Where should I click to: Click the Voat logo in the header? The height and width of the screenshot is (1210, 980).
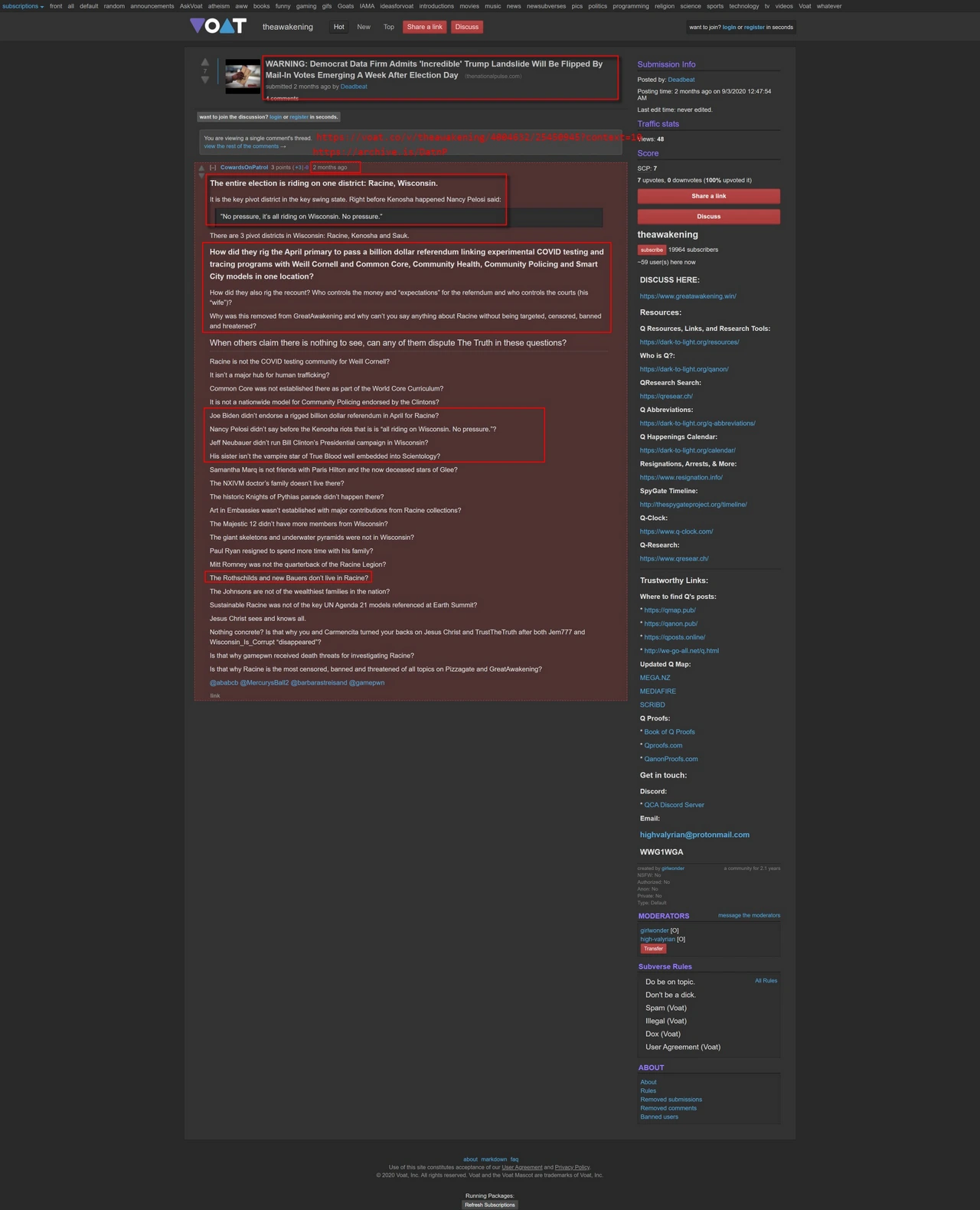pyautogui.click(x=218, y=26)
